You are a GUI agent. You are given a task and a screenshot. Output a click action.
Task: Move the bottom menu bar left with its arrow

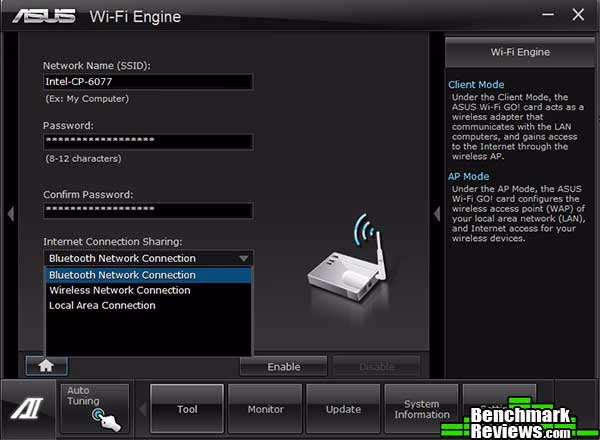click(142, 409)
